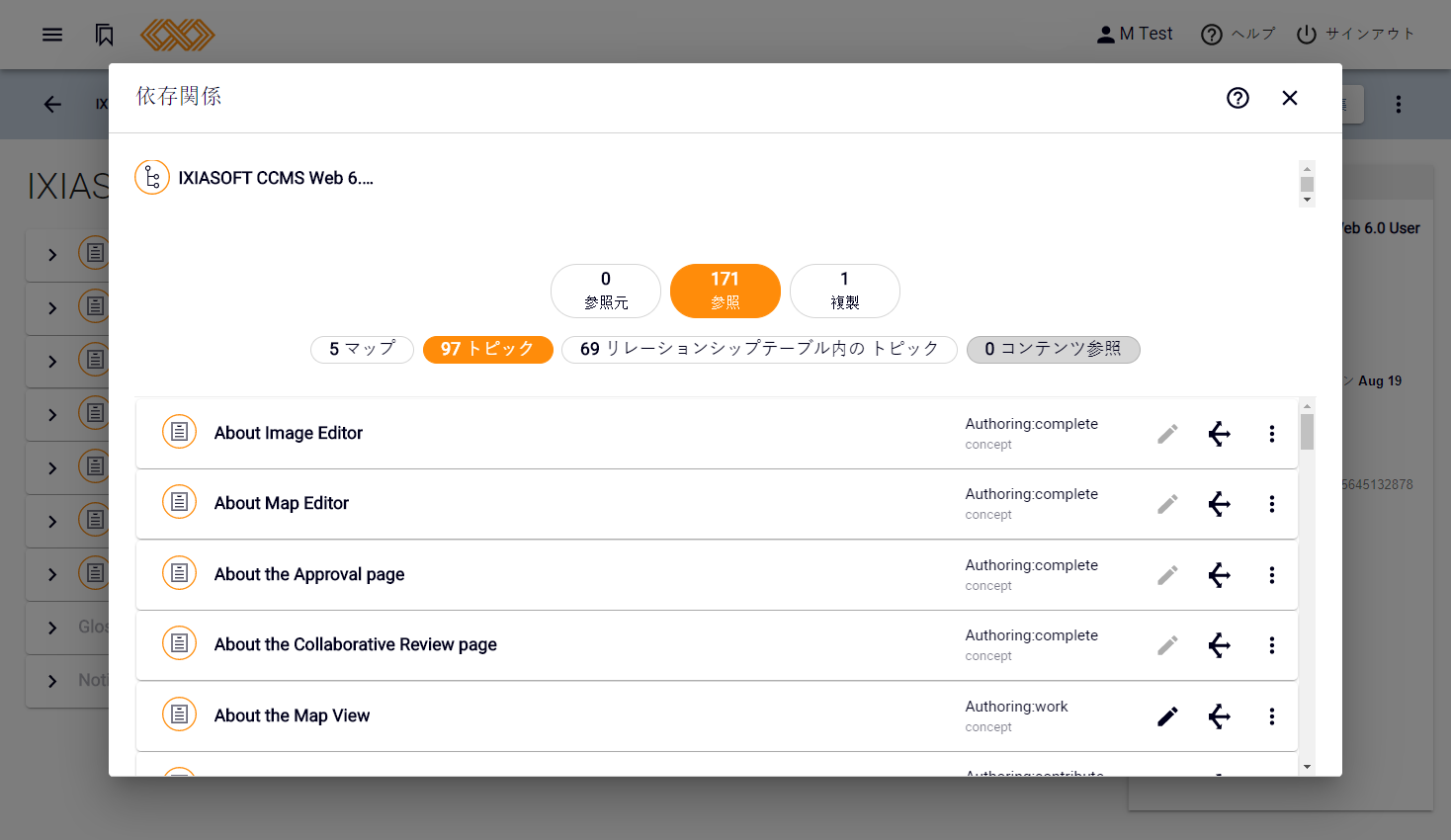Open About the Collaborative Review page topic
This screenshot has width=1451, height=840.
[x=356, y=644]
